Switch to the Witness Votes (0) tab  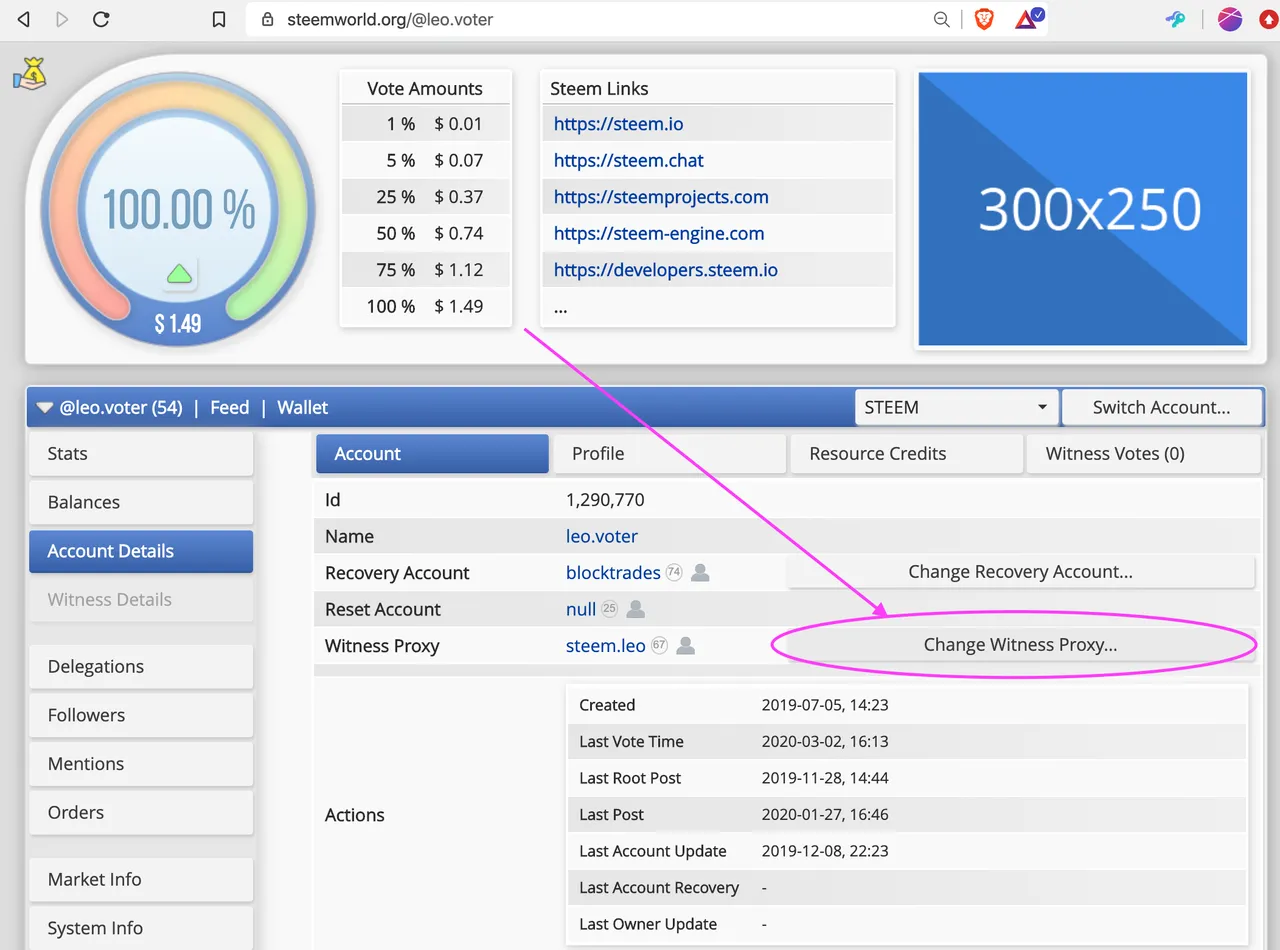1143,453
